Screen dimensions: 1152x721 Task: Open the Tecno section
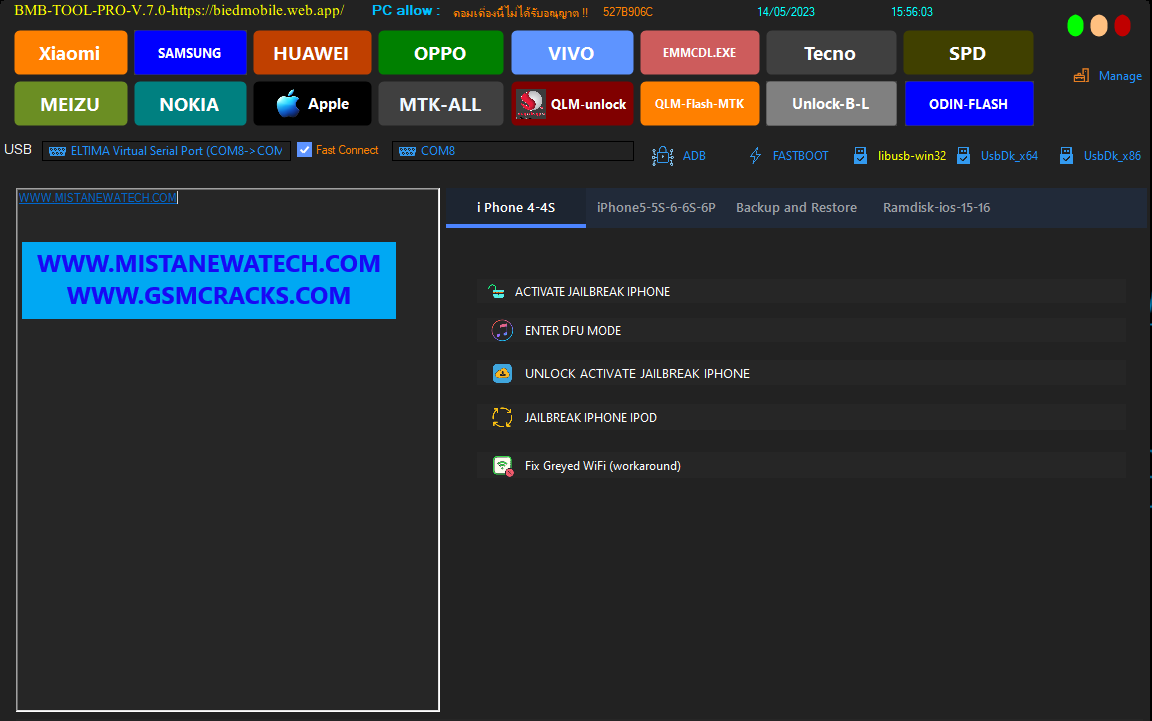(831, 53)
